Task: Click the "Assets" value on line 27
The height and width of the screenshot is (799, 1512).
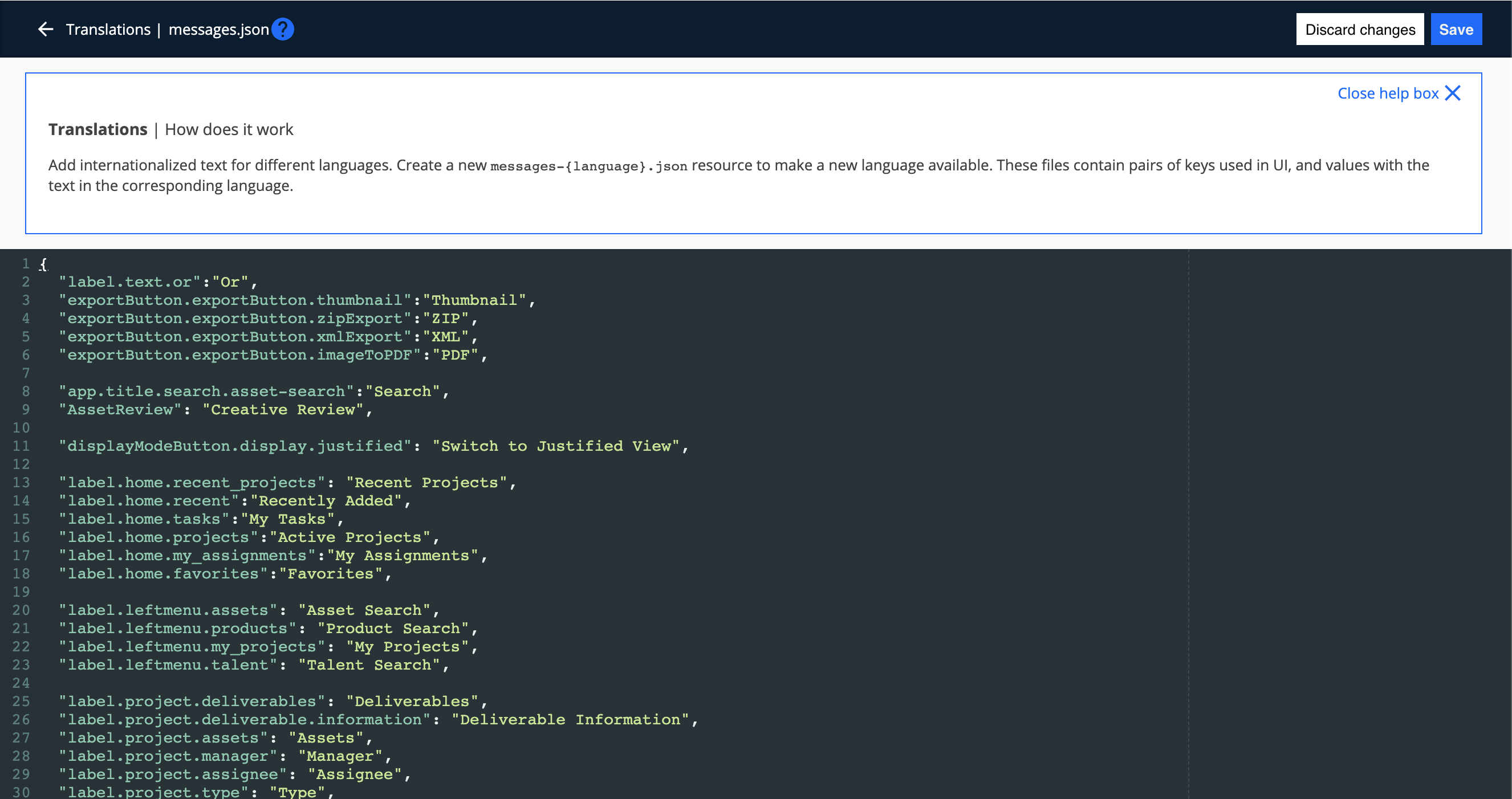Action: 326,737
